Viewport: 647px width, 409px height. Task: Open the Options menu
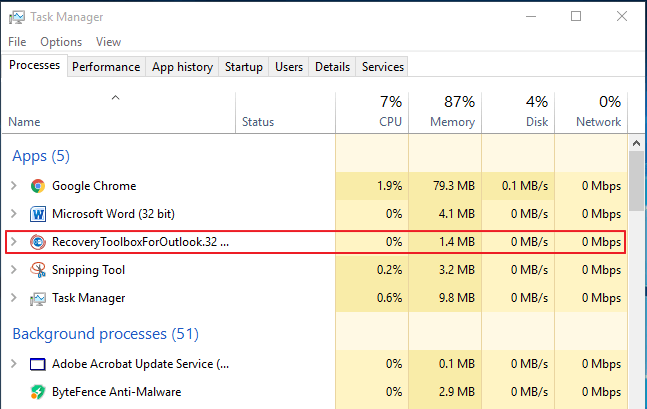pyautogui.click(x=61, y=42)
